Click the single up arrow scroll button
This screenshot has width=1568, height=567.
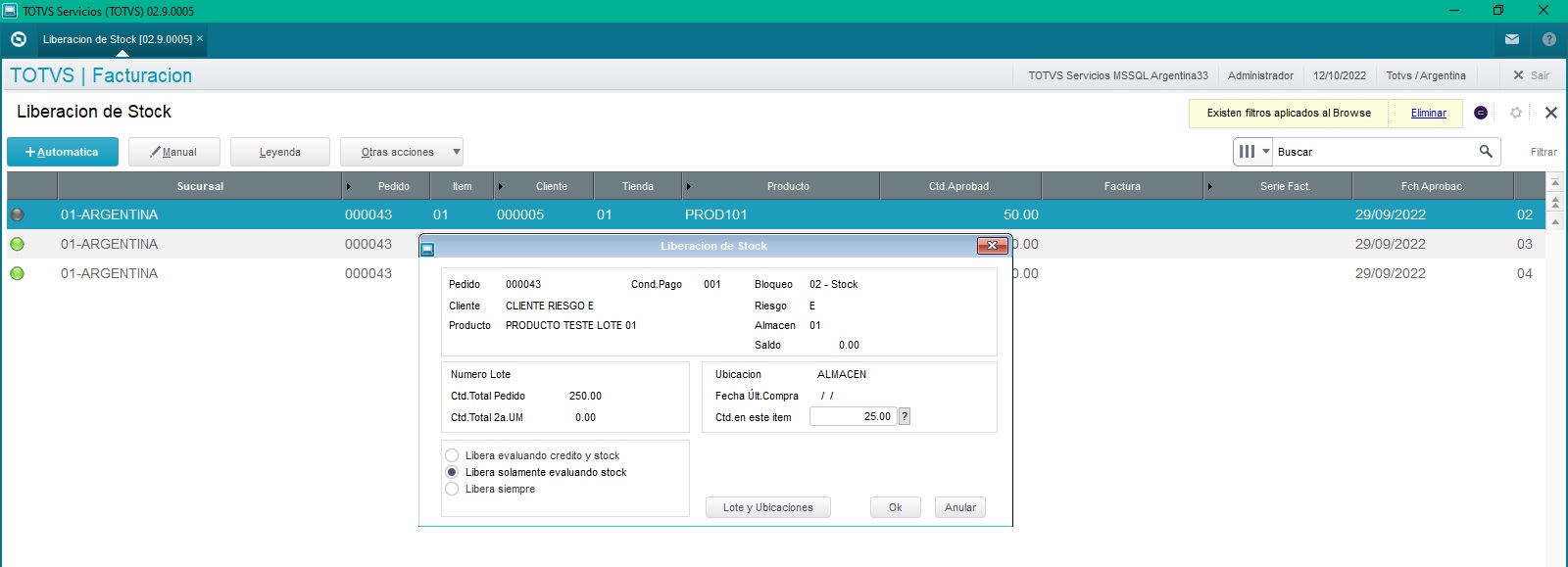point(1554,222)
